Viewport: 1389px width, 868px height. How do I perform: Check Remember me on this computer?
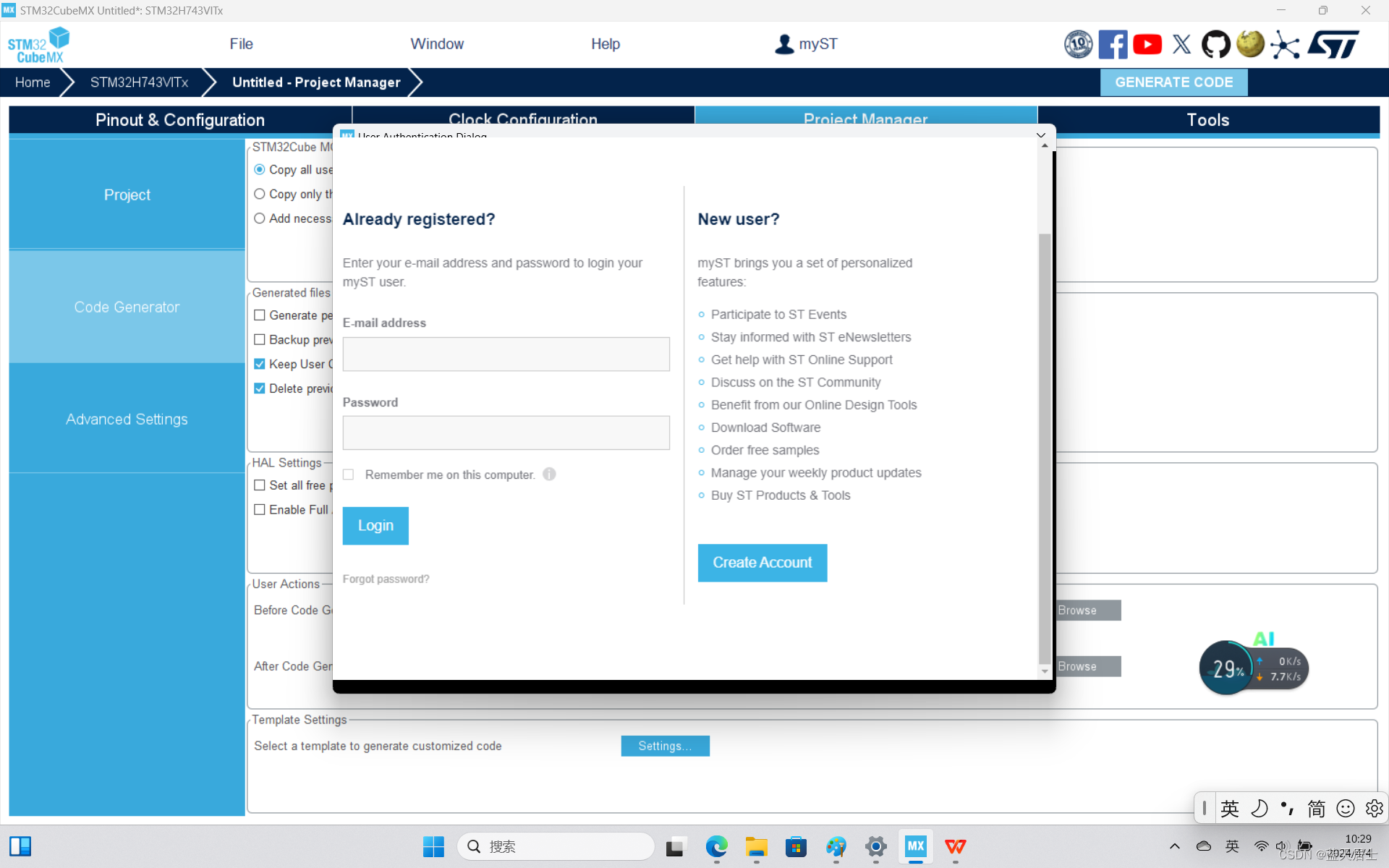tap(349, 475)
